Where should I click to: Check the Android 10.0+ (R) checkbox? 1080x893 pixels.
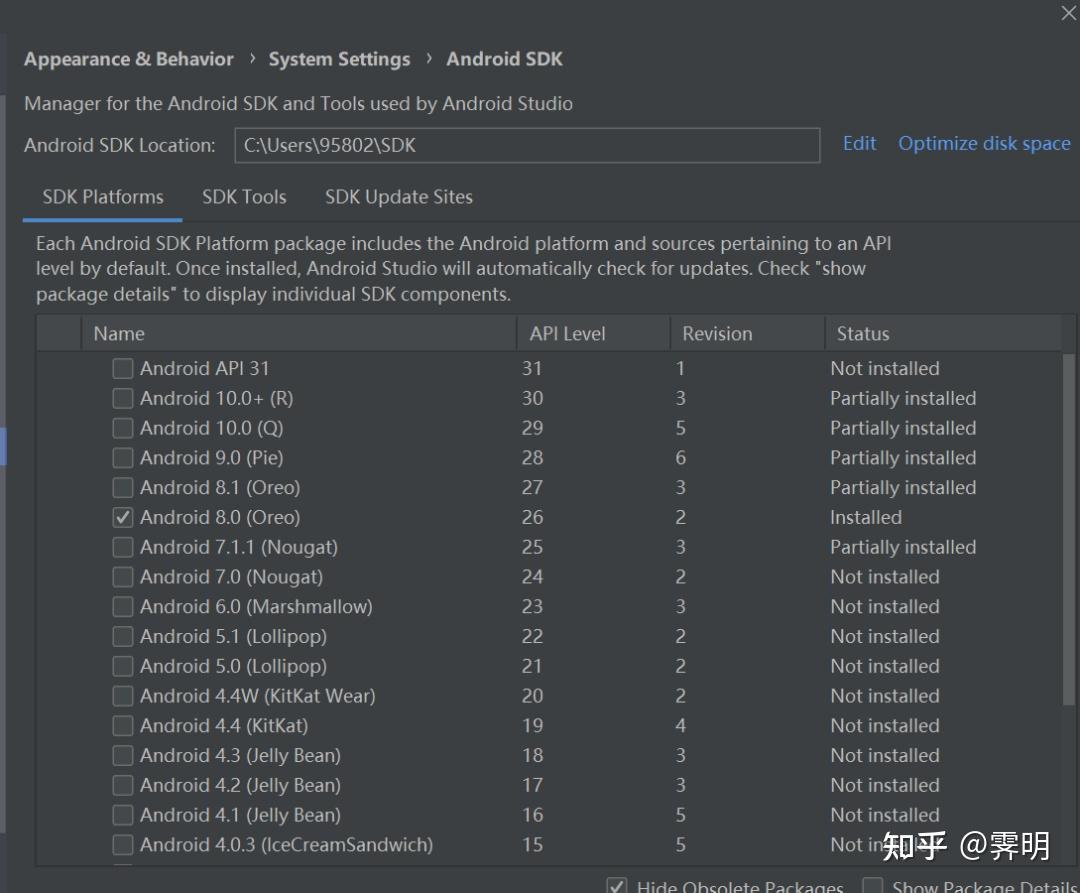pyautogui.click(x=123, y=398)
